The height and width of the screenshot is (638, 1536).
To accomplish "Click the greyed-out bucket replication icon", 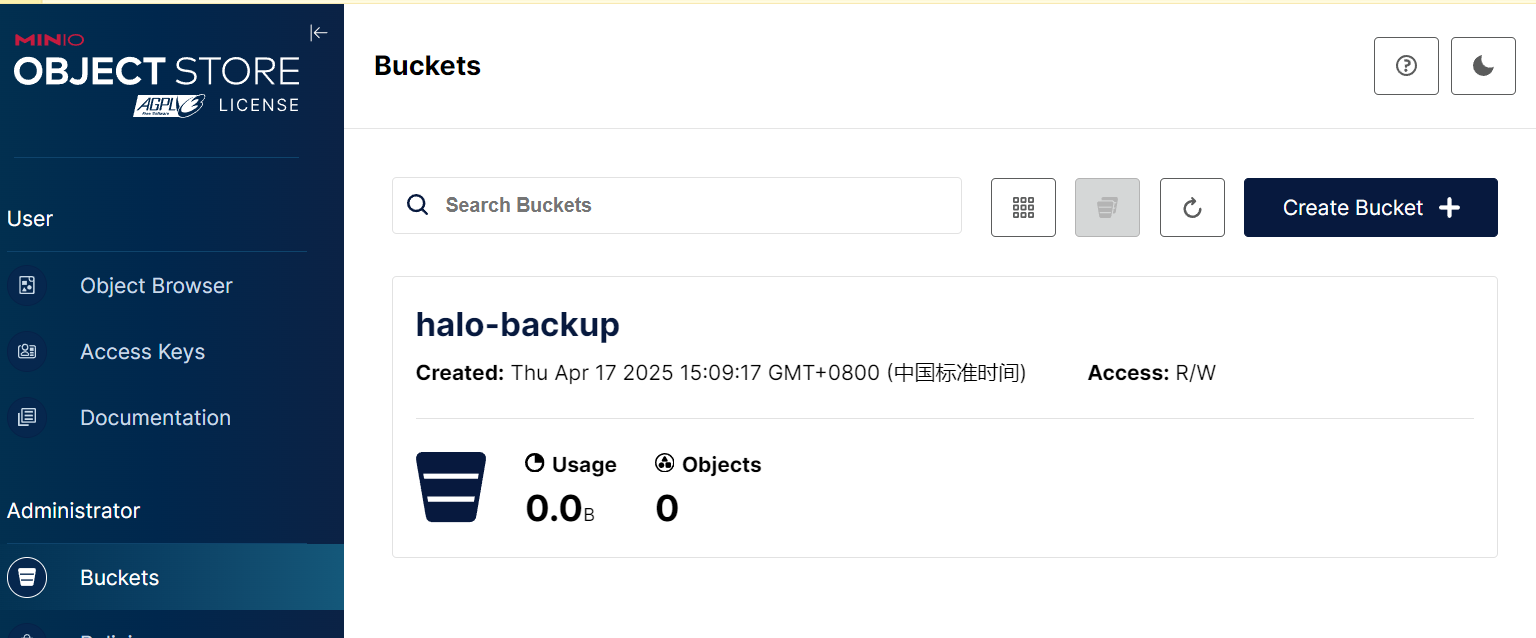I will coord(1107,207).
